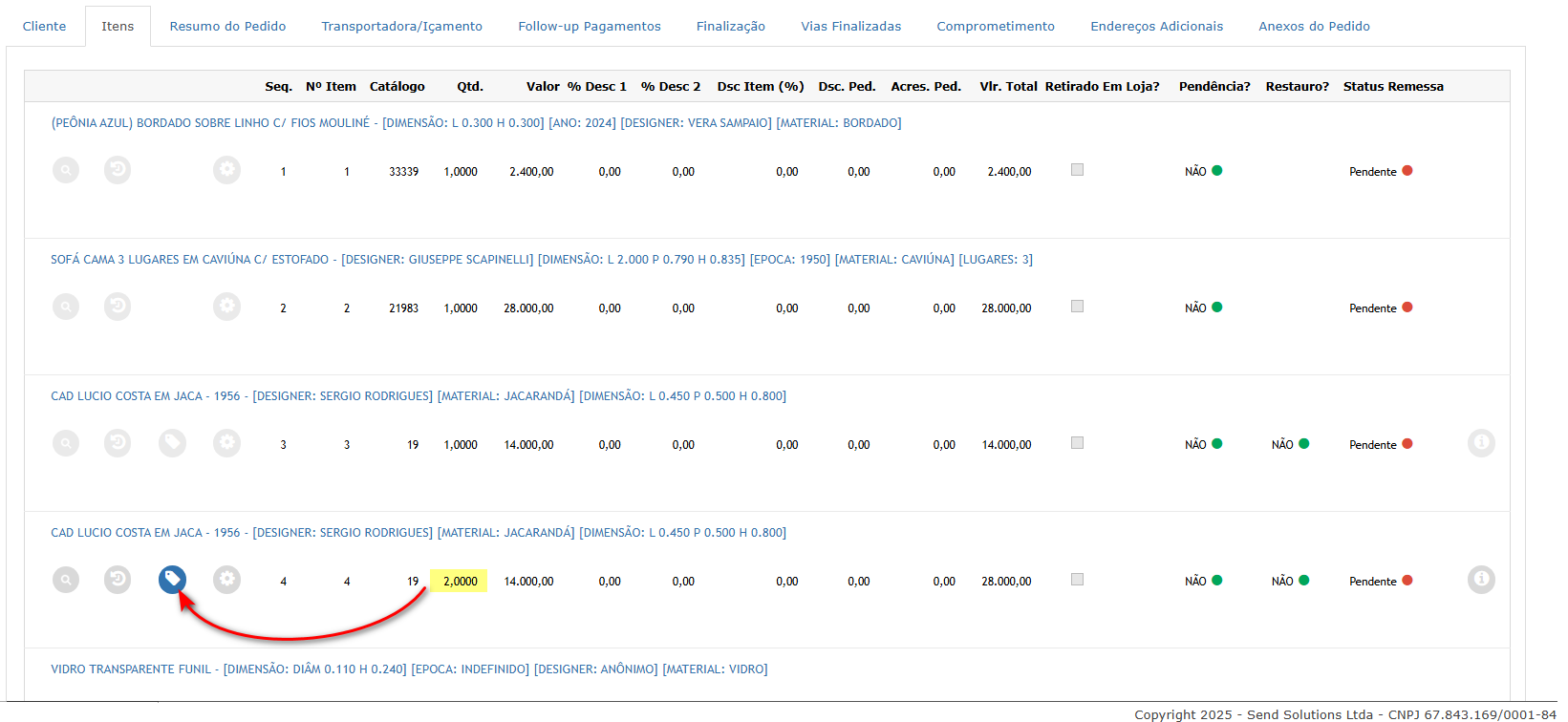
Task: Check 'Retirado Em Loja' for the Peônia Azul item
Action: coord(1077,170)
